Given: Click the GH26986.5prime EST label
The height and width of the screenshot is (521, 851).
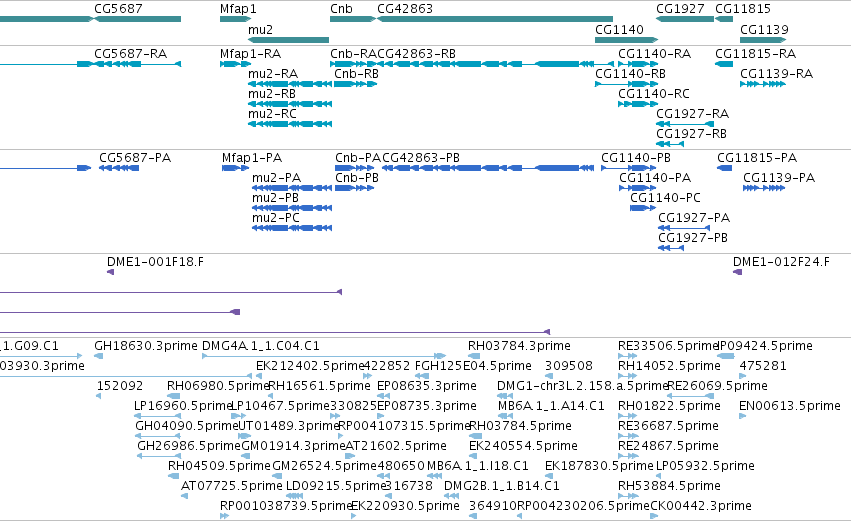Looking at the screenshot, I should 189,447.
